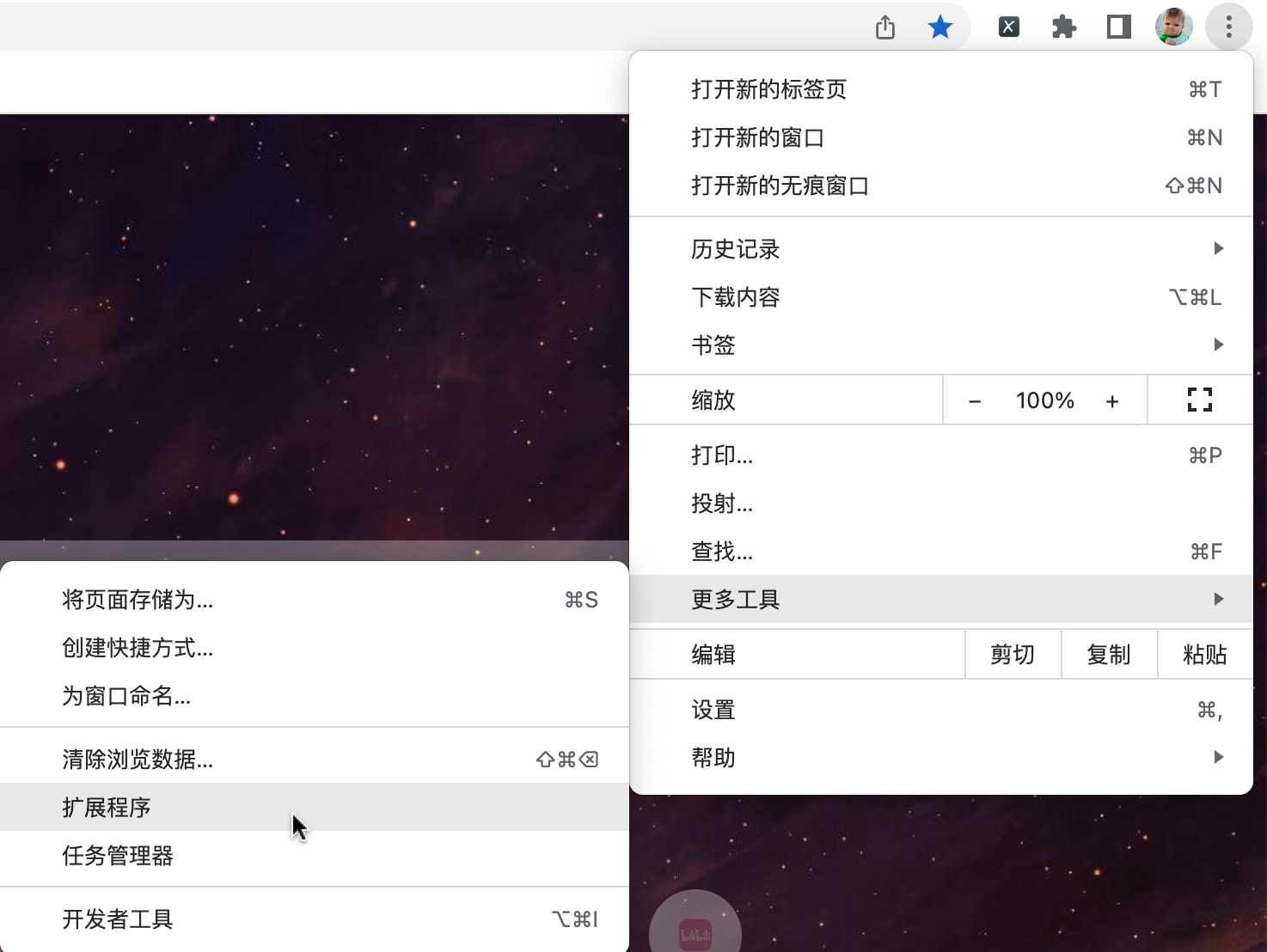Image resolution: width=1267 pixels, height=952 pixels.
Task: Toggle the side panel icon
Action: tap(1118, 27)
